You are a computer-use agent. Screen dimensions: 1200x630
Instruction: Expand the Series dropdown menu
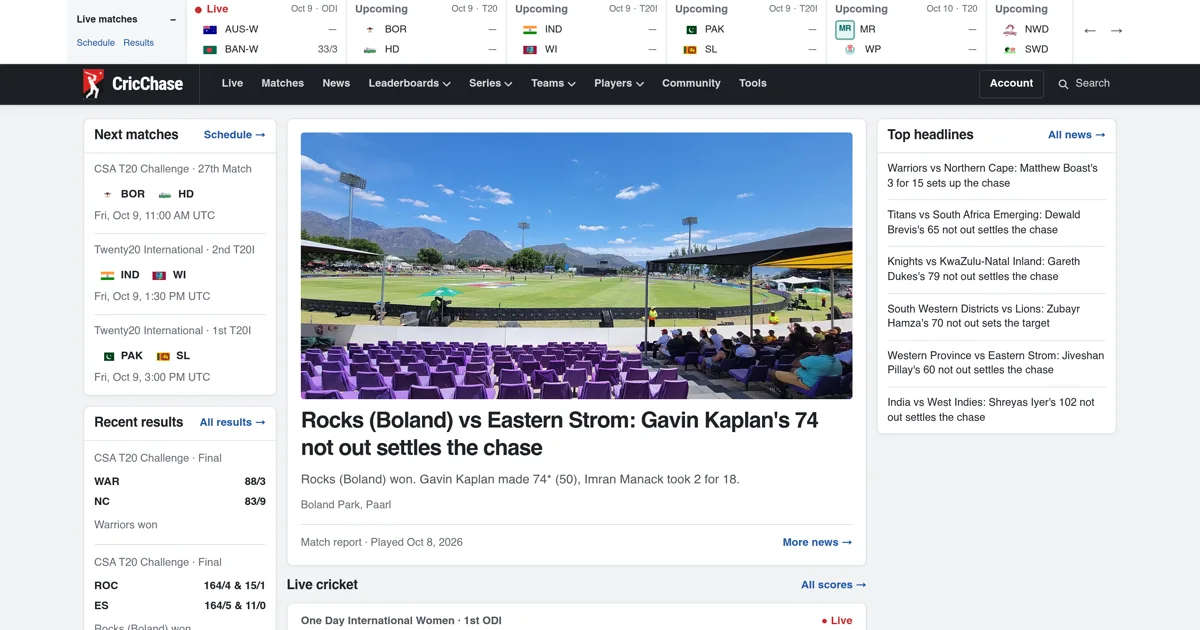click(490, 84)
